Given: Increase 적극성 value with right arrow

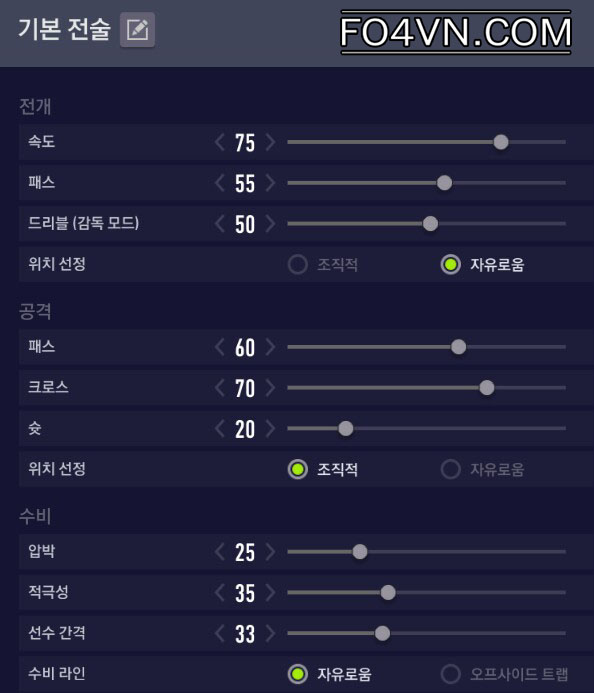Looking at the screenshot, I should coord(270,593).
